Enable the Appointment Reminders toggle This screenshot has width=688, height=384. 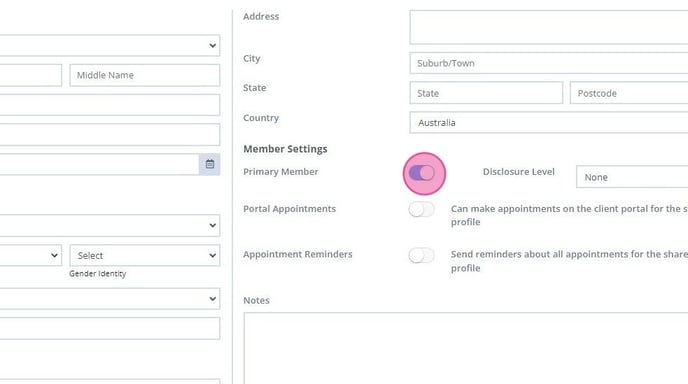[422, 255]
